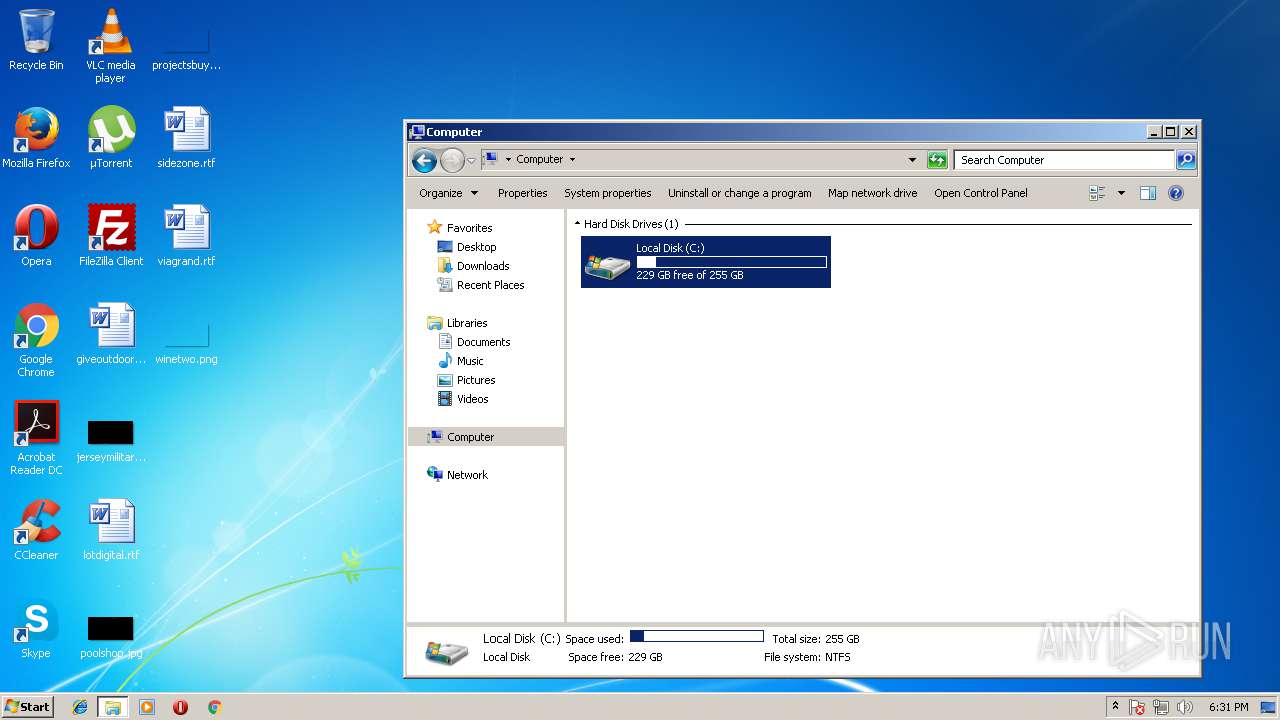Open the view options dropdown arrow

coord(1121,193)
